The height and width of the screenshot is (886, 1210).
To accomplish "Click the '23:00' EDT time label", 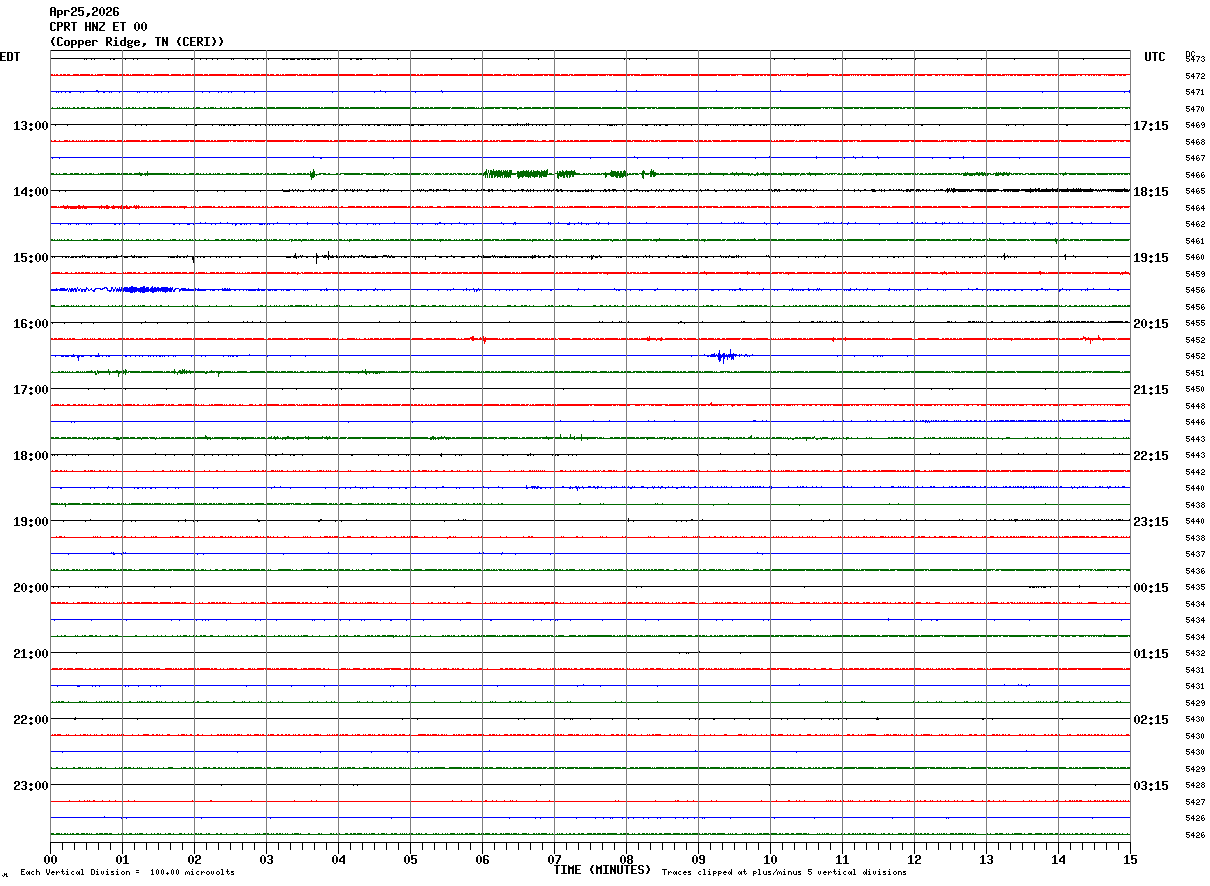I will pyautogui.click(x=30, y=786).
